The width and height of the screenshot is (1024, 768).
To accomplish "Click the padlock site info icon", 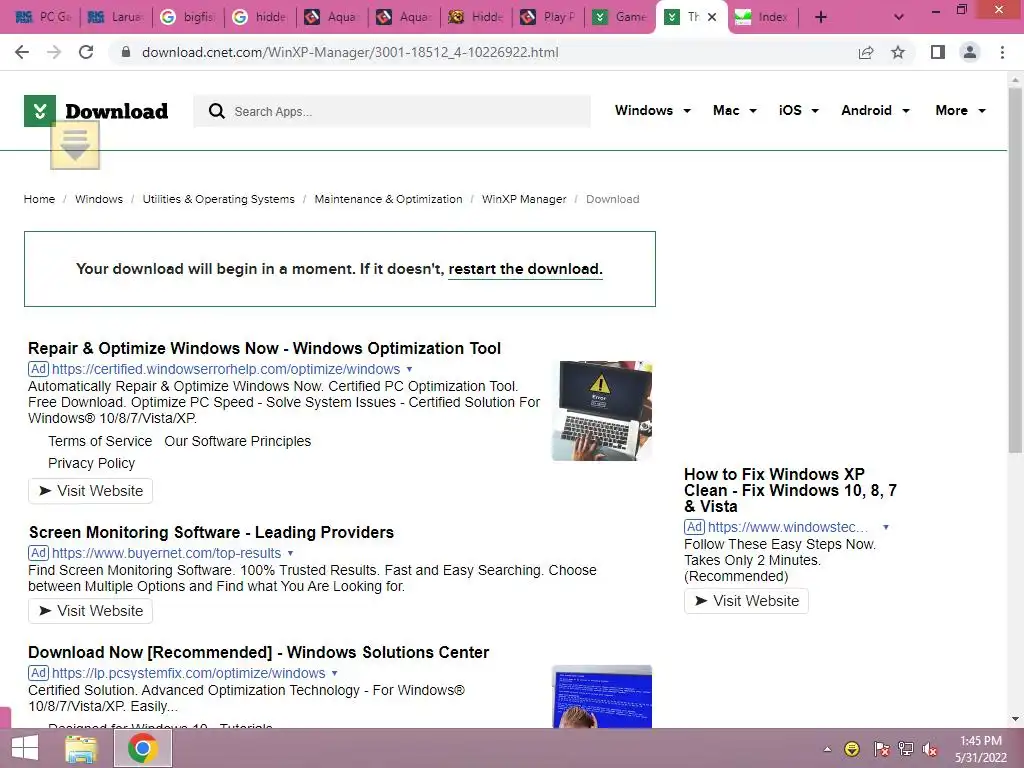I will click(126, 52).
